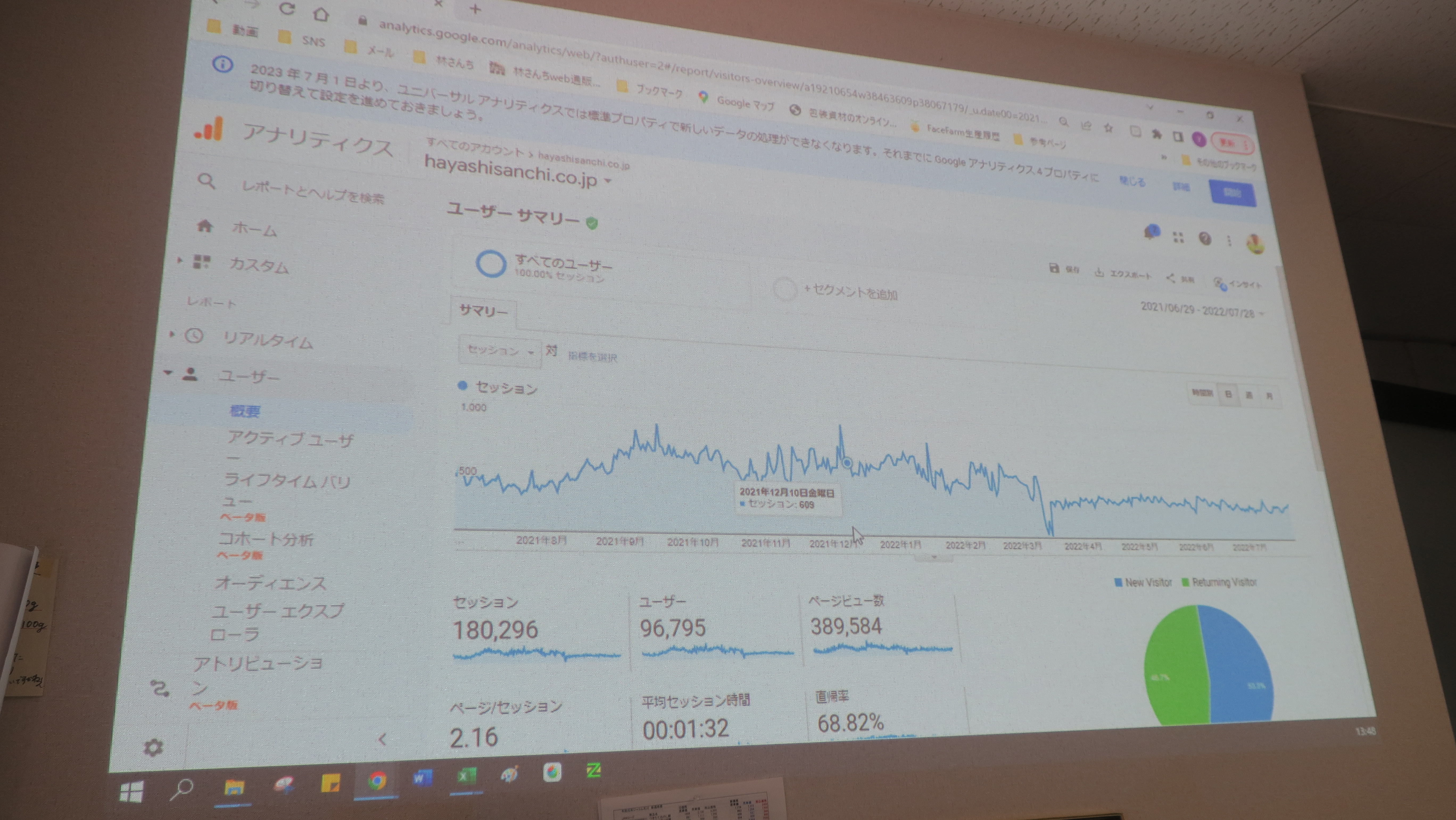Open the help question mark icon
The height and width of the screenshot is (820, 1456).
coord(1205,239)
